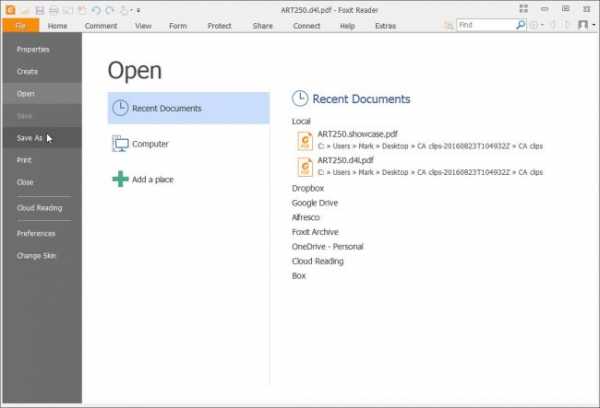
Task: Select Save As in File menu
Action: click(x=42, y=138)
